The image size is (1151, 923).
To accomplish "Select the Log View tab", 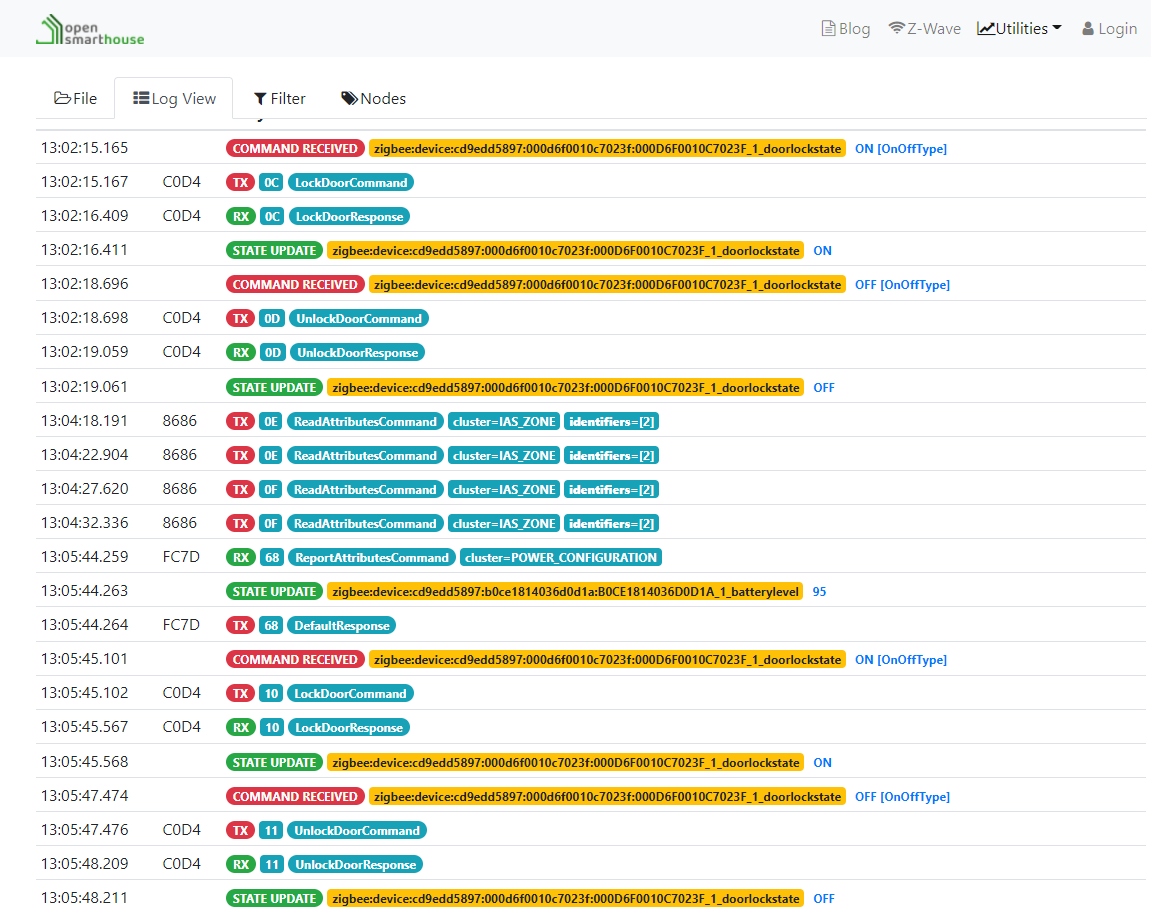I will coord(174,98).
